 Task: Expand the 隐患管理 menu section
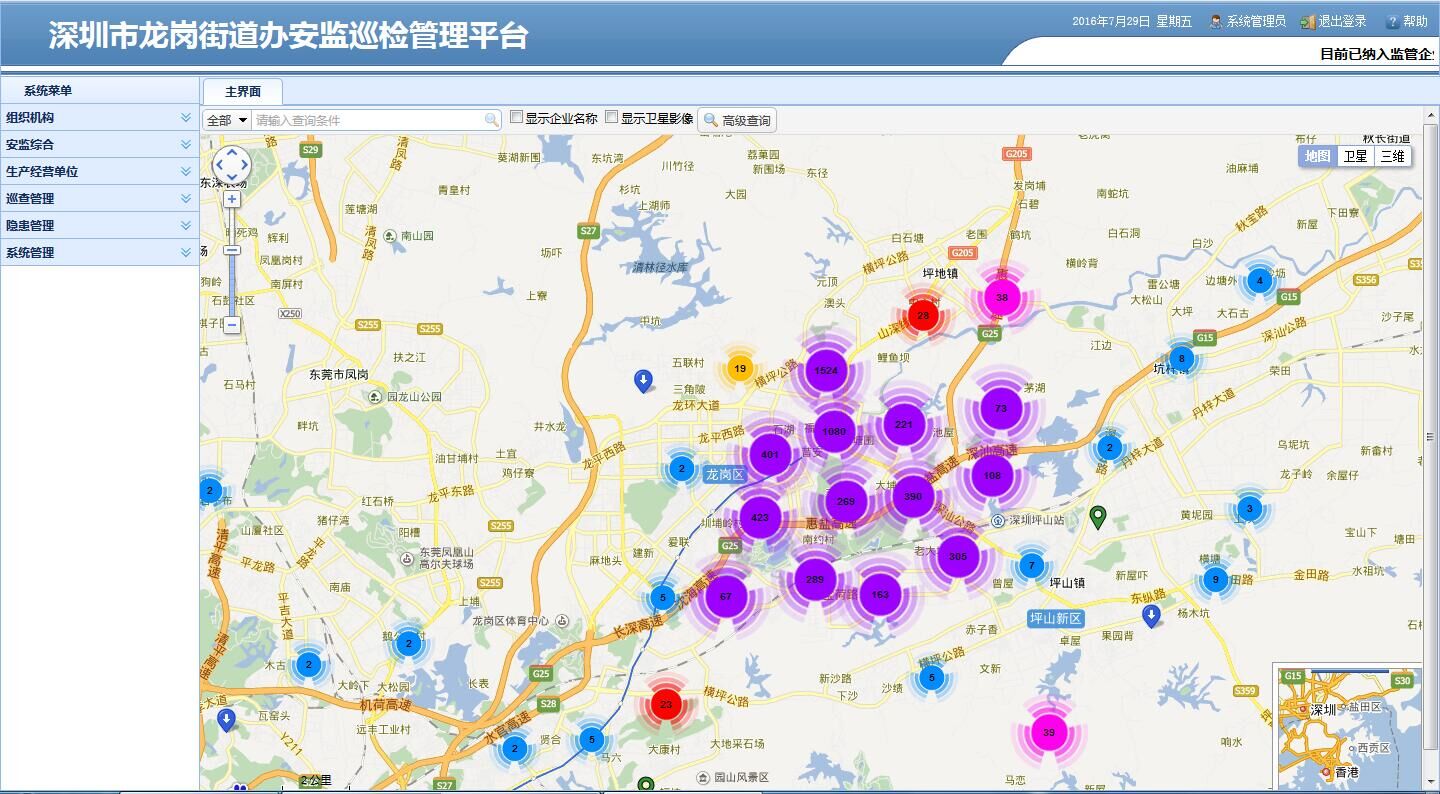click(99, 225)
